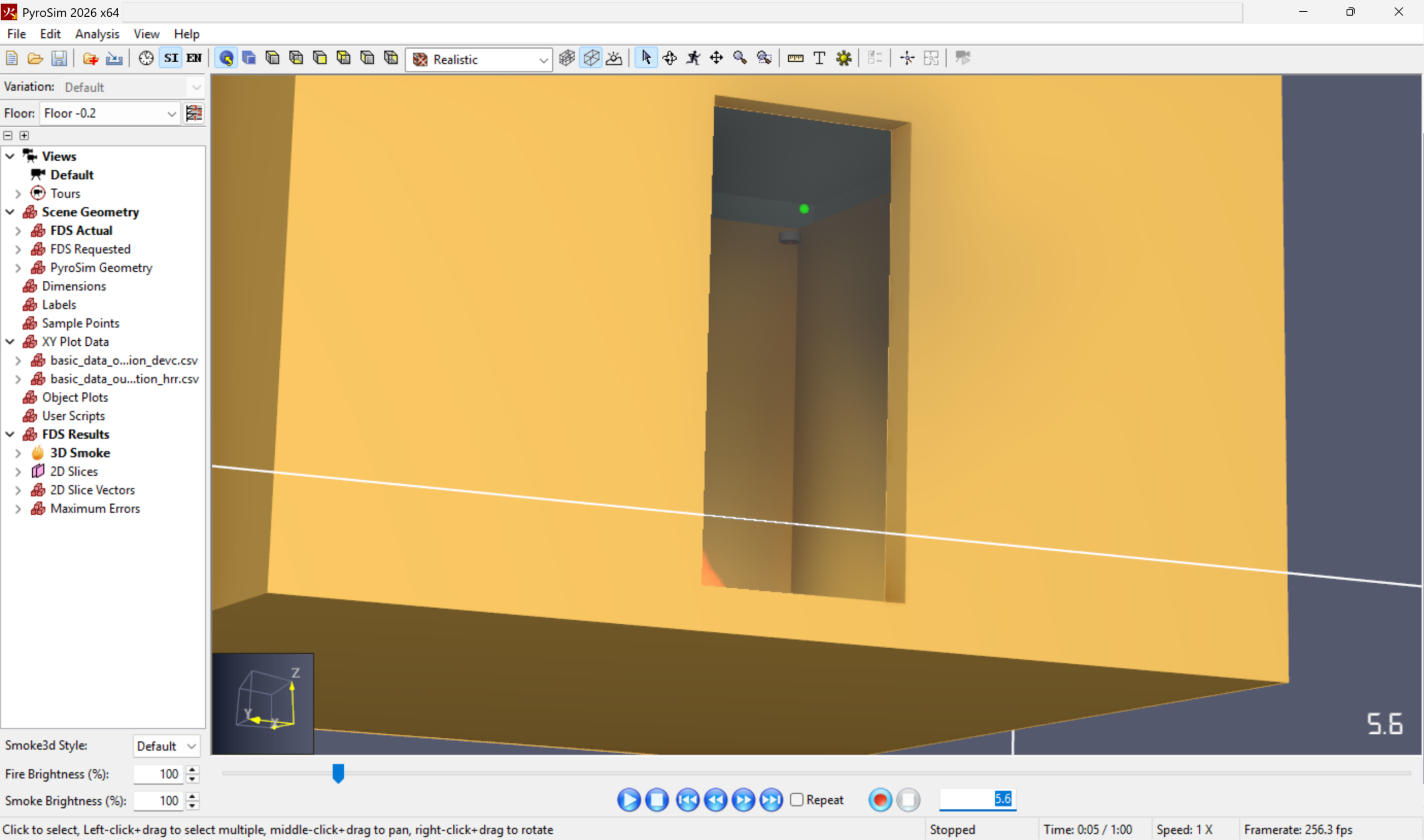Toggle the outline box display icon
This screenshot has height=840, width=1424.
[x=591, y=58]
